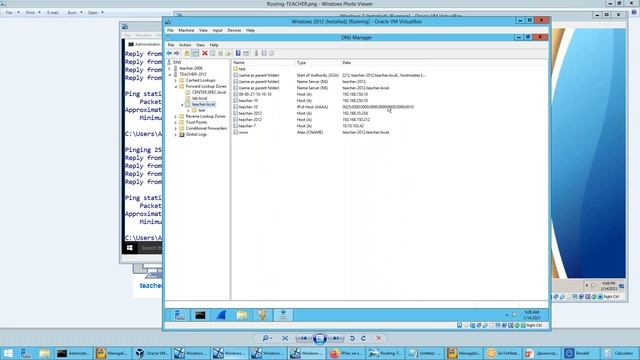The width and height of the screenshot is (640, 360).
Task: Click the red X Delete icon in DNS Manager
Action: 205,53
